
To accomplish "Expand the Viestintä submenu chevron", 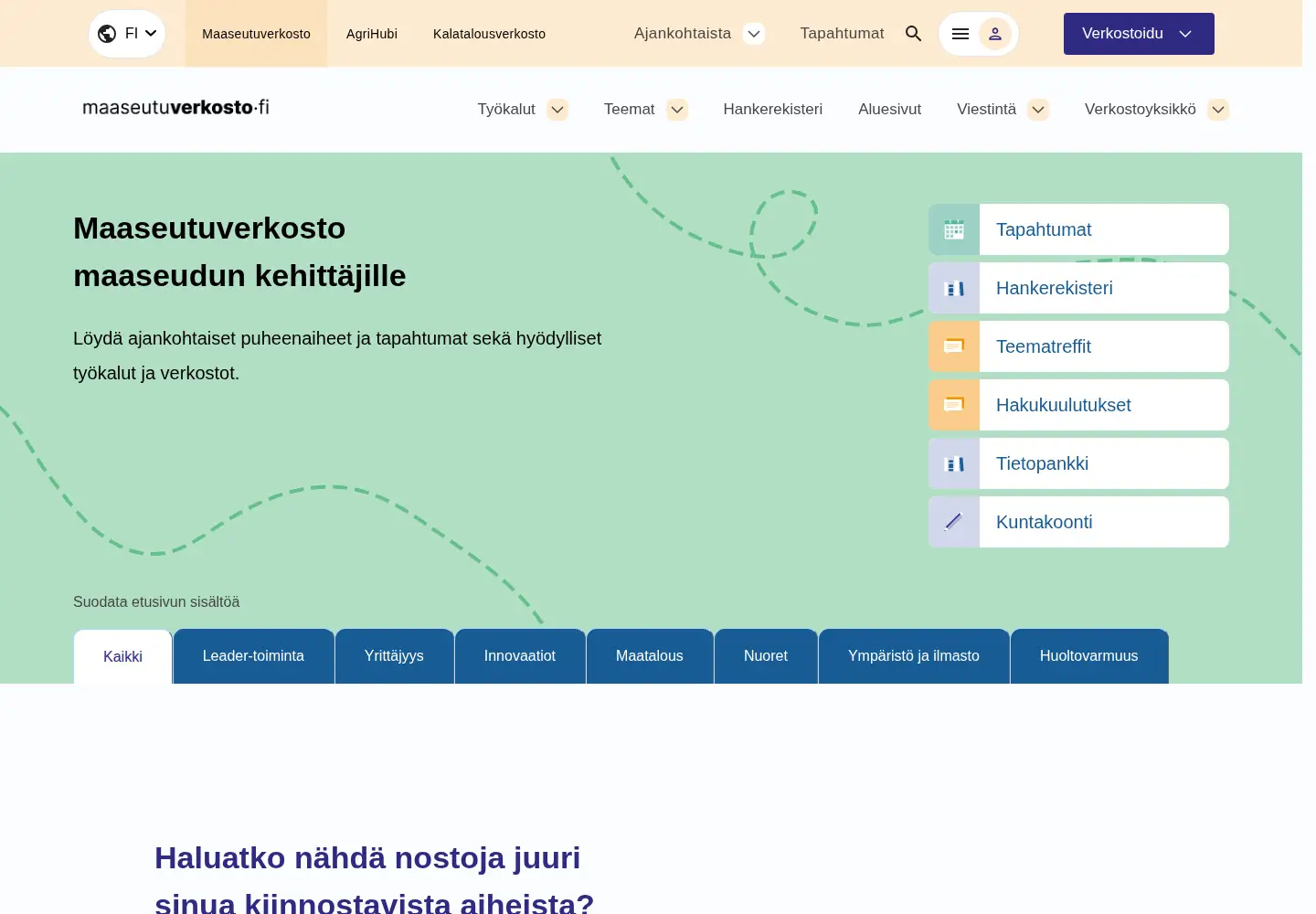I will point(1038,110).
